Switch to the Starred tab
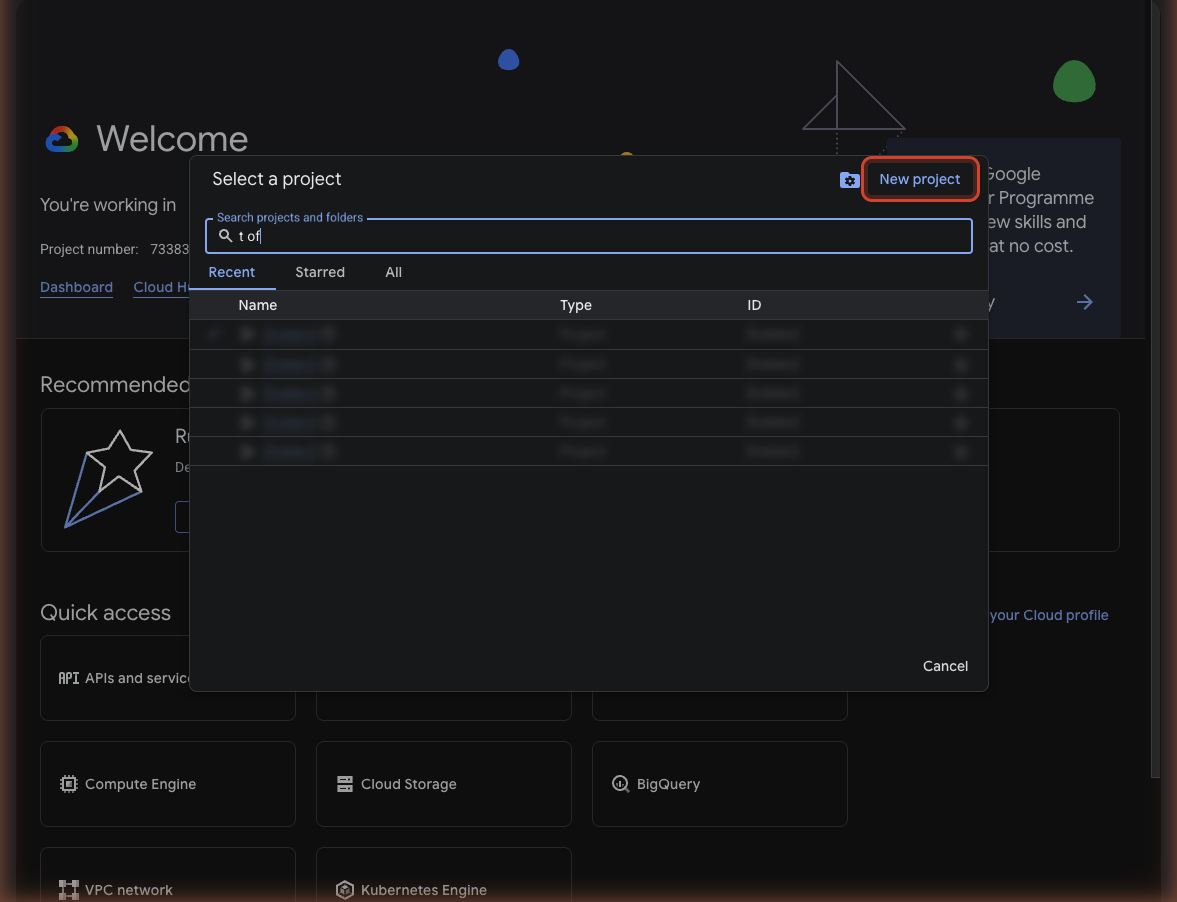 [320, 272]
